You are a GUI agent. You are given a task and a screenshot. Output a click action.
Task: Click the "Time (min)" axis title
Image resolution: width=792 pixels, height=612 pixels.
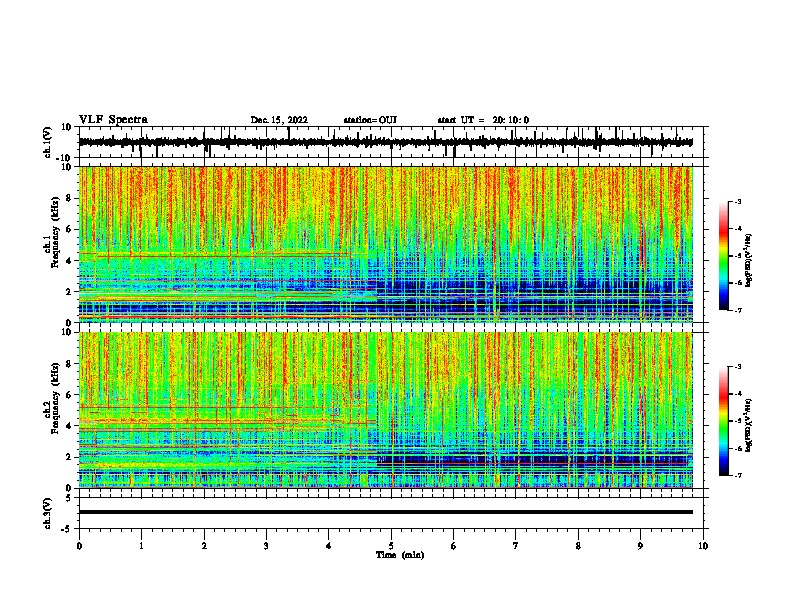400,555
